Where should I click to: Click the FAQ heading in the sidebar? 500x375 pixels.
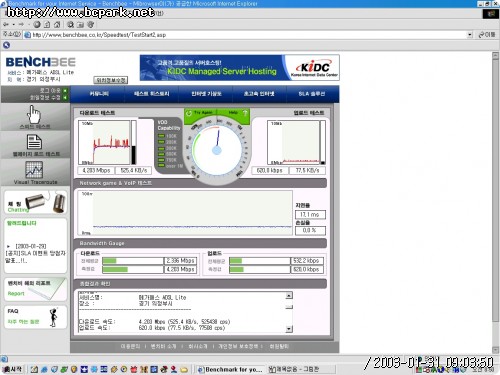point(13,311)
